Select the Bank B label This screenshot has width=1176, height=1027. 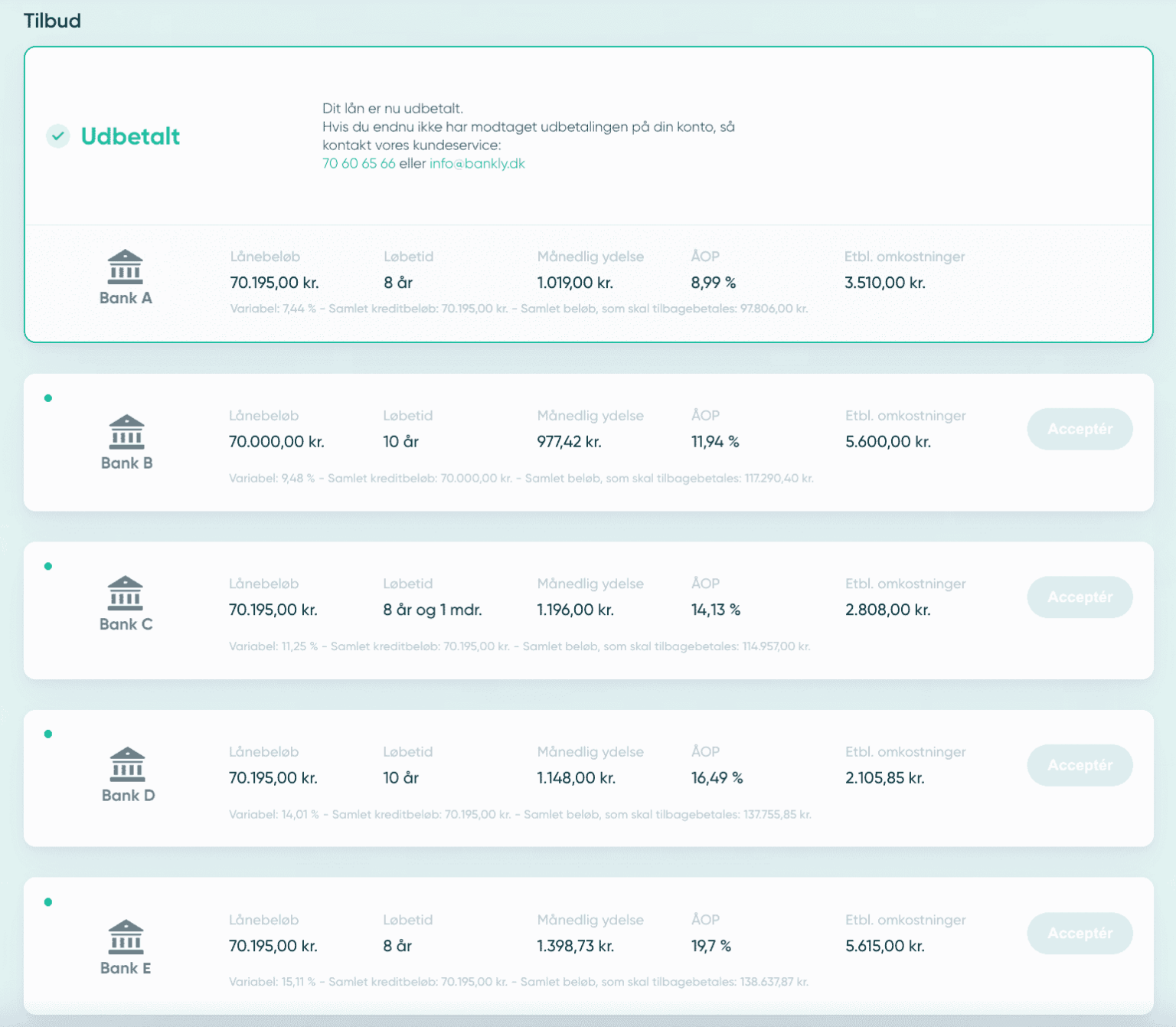[x=127, y=463]
